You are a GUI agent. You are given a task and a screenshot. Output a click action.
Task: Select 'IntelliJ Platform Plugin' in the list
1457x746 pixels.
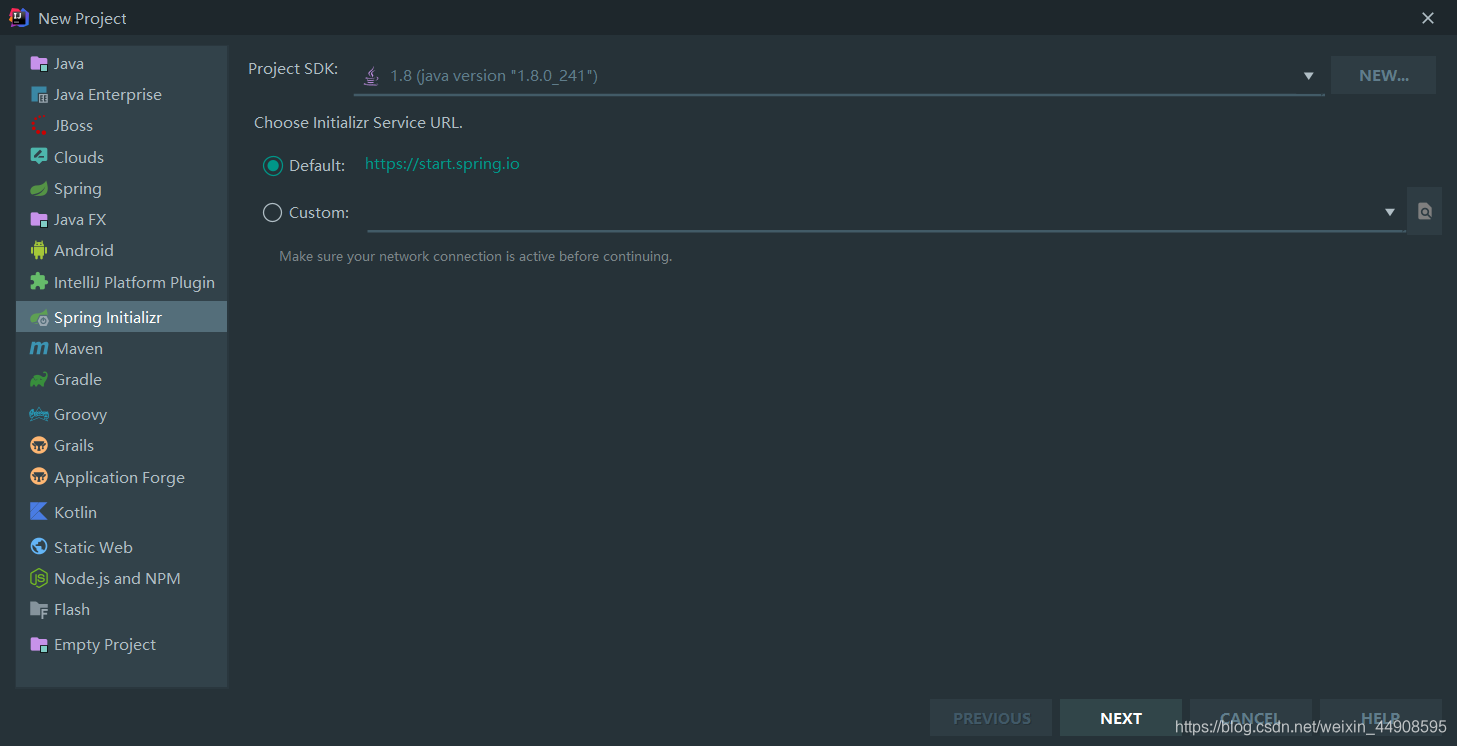(x=121, y=282)
